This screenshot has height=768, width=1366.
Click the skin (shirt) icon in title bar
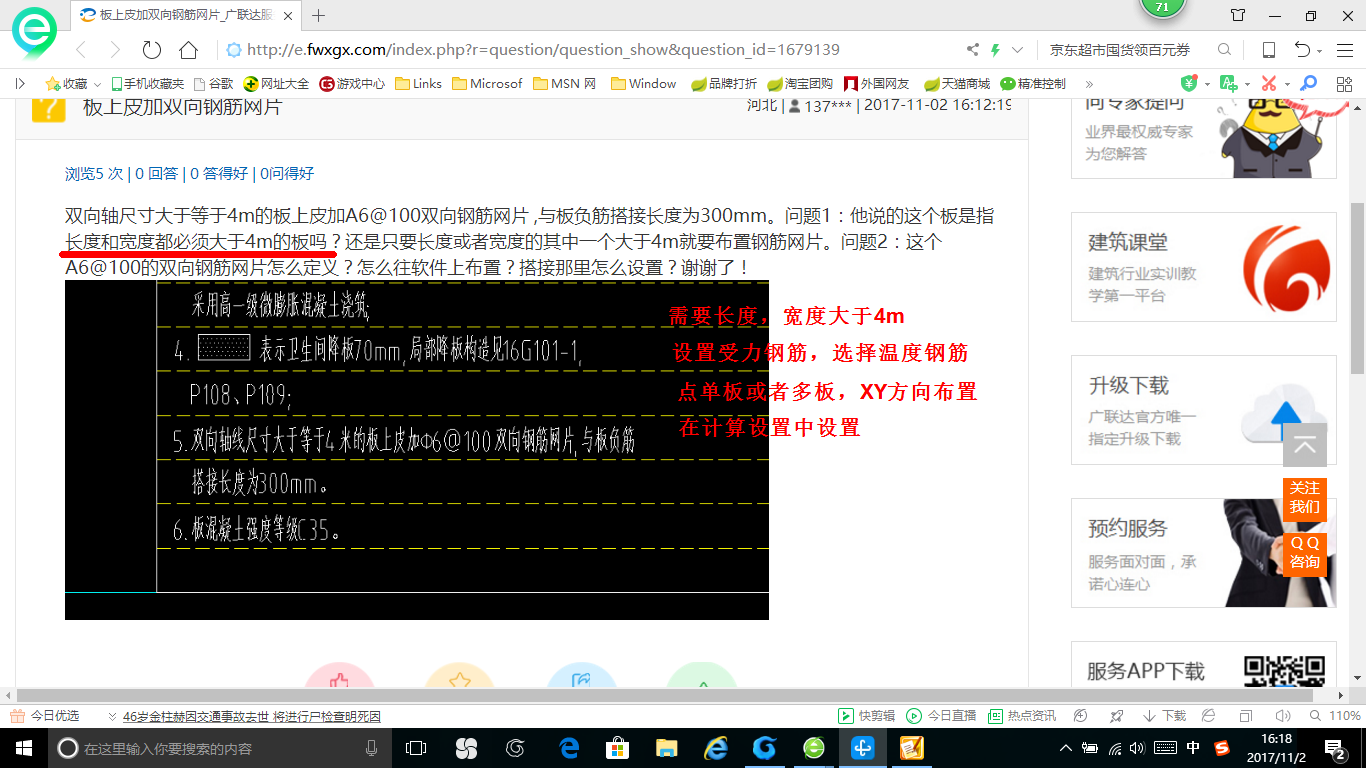click(1238, 15)
